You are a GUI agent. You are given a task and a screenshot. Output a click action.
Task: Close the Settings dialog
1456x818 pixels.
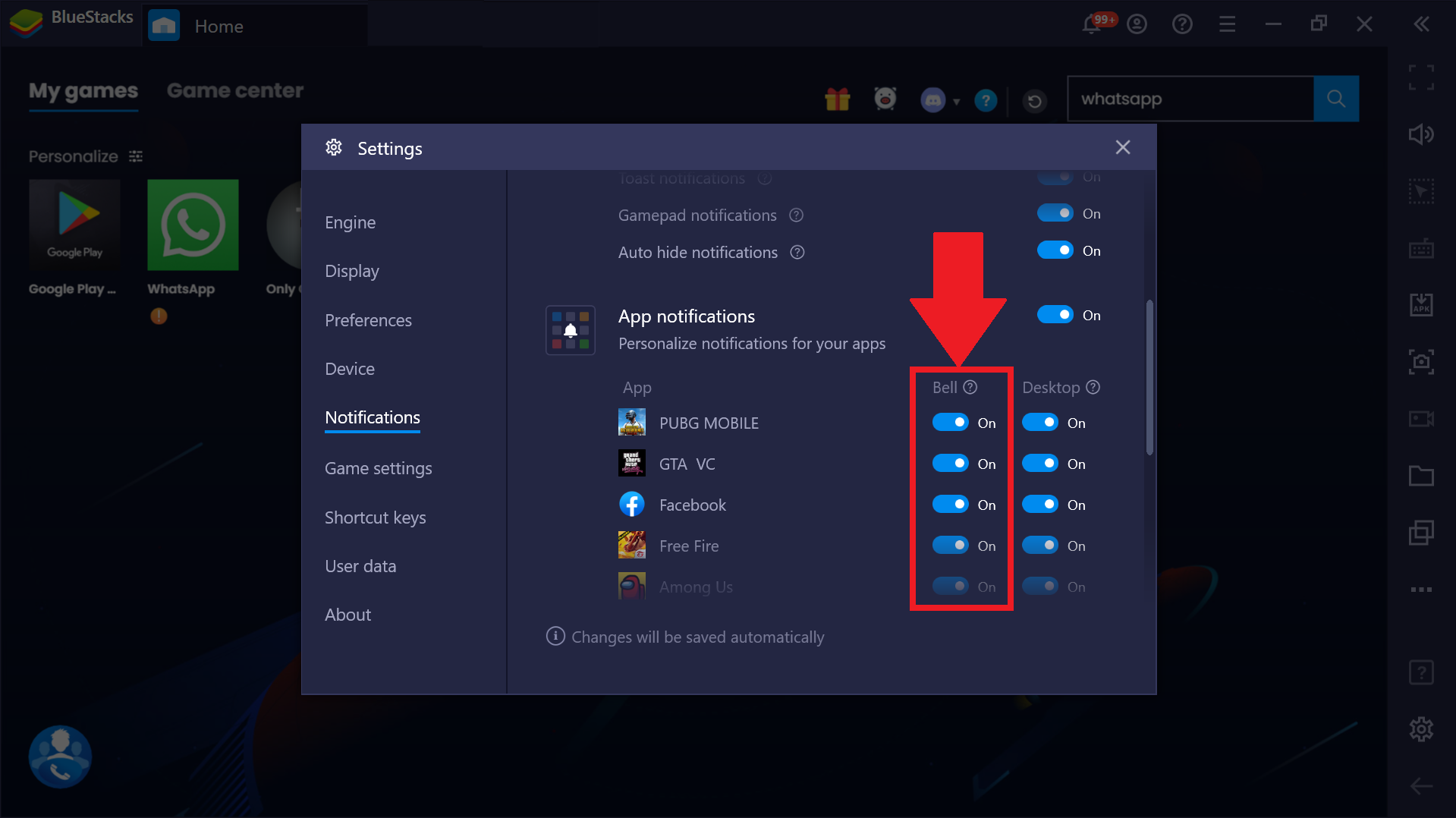(x=1123, y=147)
